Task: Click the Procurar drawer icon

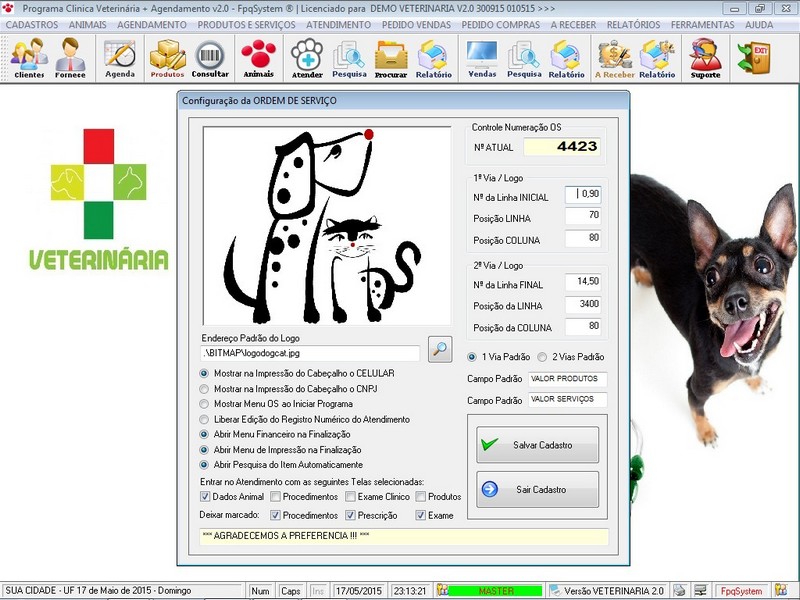Action: pos(391,58)
